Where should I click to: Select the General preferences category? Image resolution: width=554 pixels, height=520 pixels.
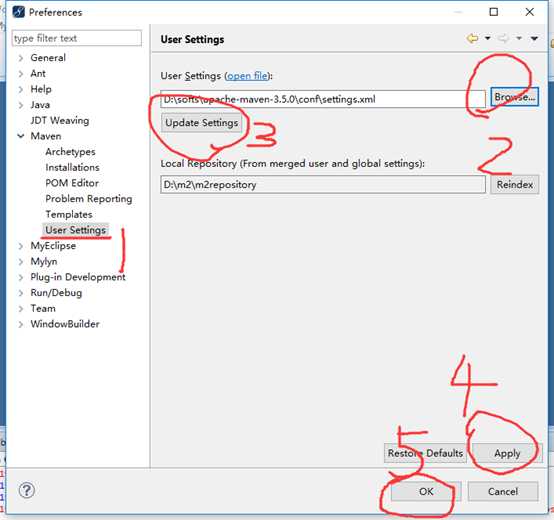[x=48, y=58]
